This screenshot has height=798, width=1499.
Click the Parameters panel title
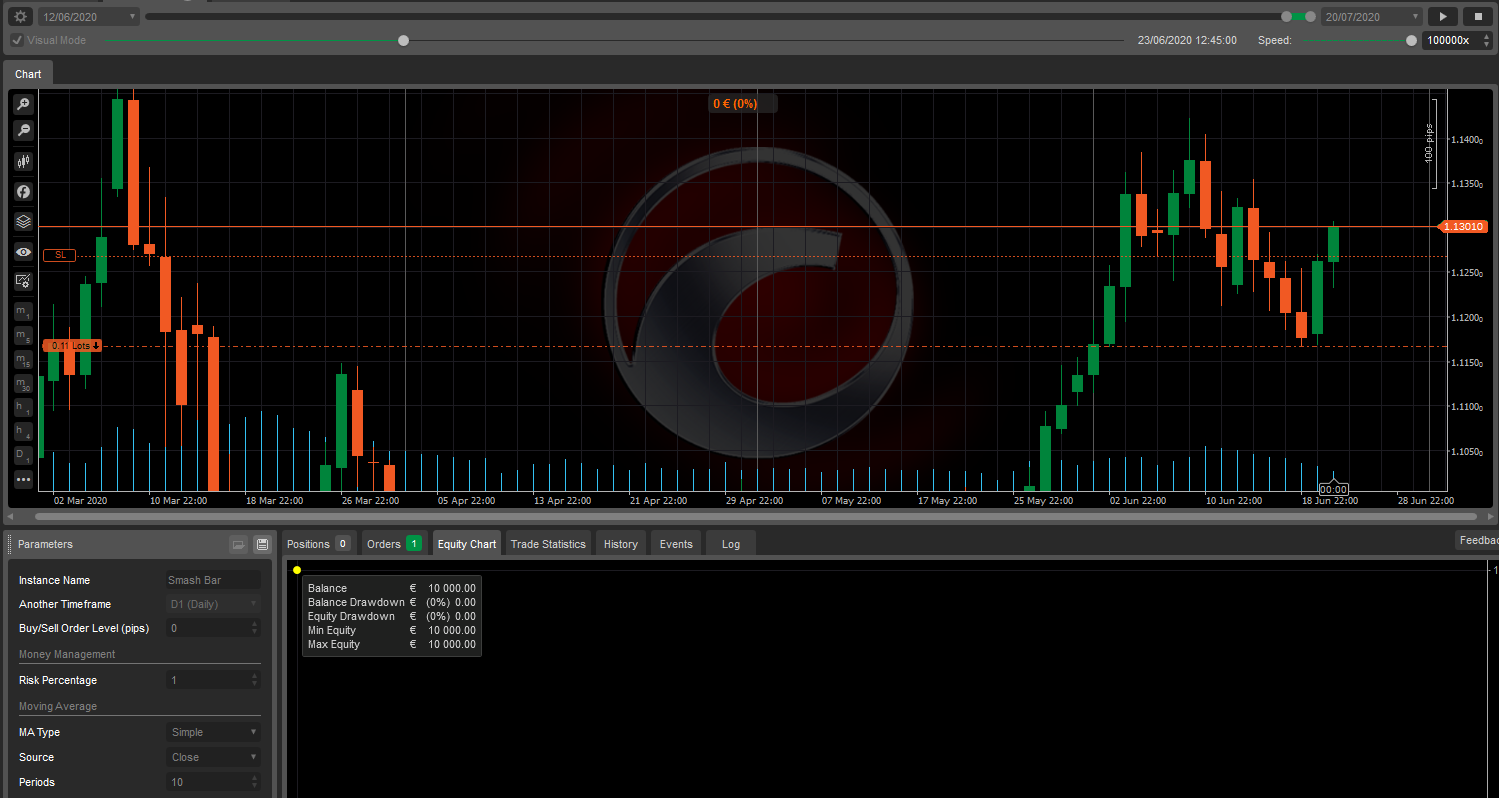point(45,544)
